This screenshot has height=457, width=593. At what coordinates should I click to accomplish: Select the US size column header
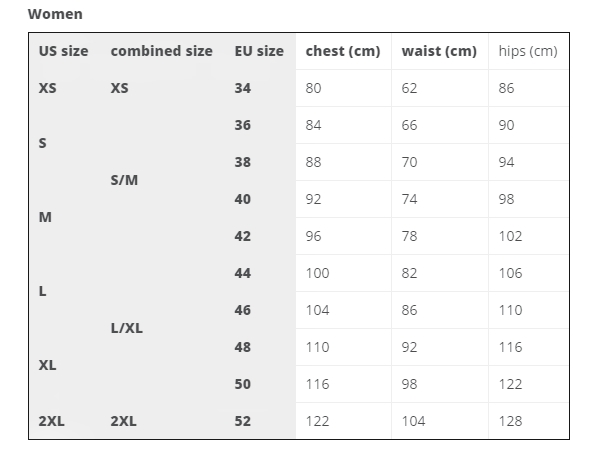[64, 51]
